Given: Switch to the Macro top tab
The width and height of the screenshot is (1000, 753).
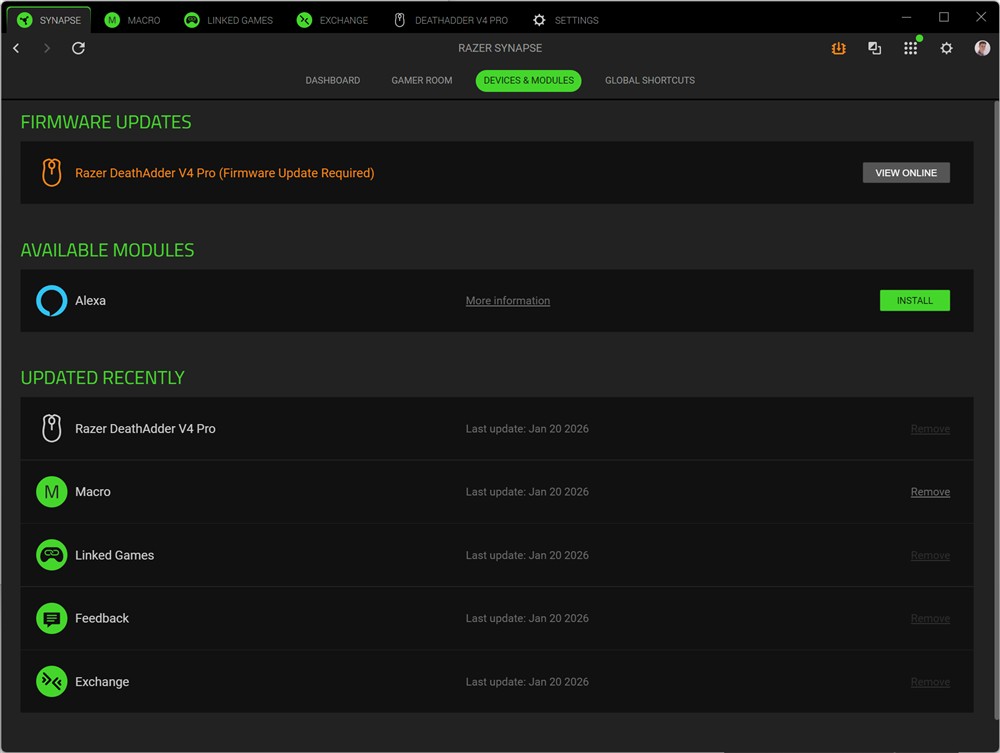Looking at the screenshot, I should pyautogui.click(x=133, y=20).
